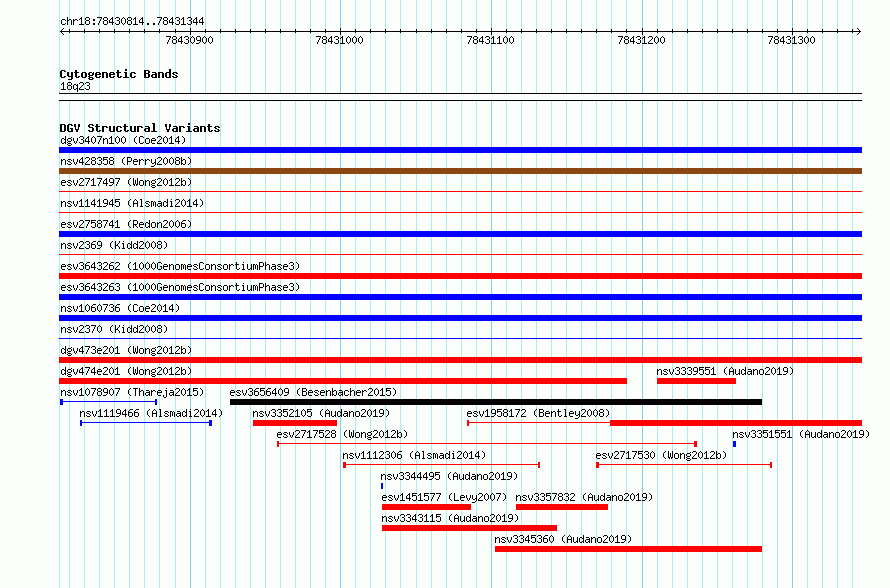This screenshot has height=588, width=890.
Task: Open variant nsv3343115 (Audano2019)
Action: 450,518
